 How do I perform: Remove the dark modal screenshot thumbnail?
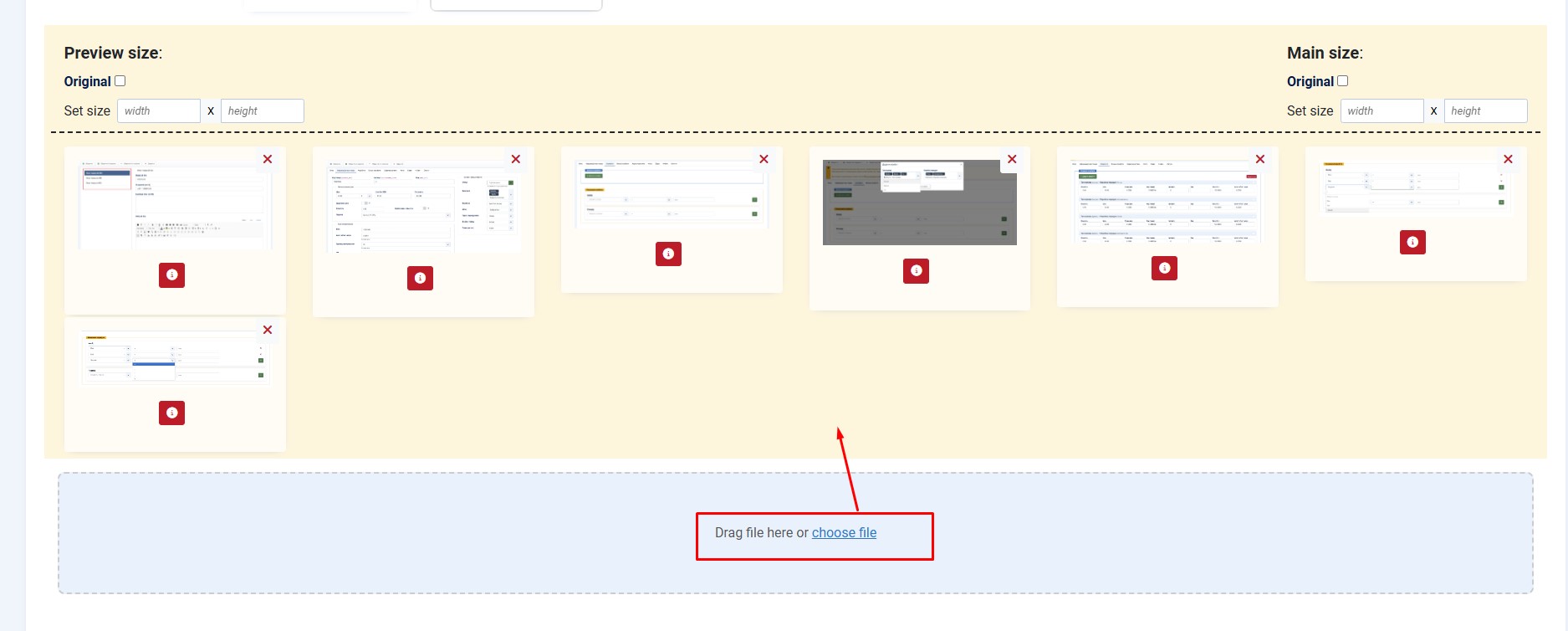pyautogui.click(x=1012, y=159)
